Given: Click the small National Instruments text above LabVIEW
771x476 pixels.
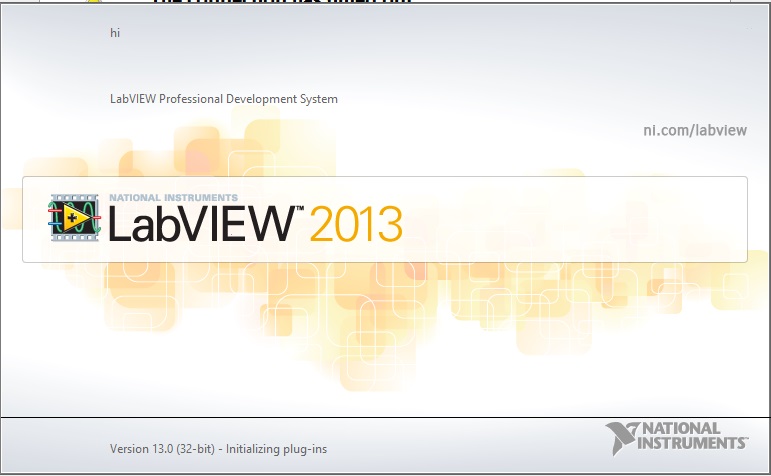Looking at the screenshot, I should pos(172,197).
